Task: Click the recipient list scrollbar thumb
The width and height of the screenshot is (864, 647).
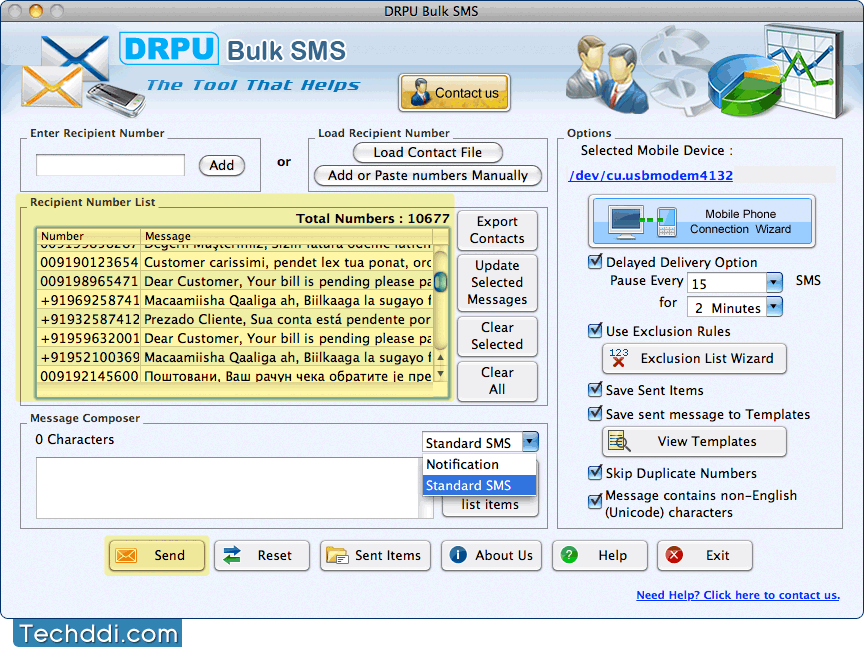Action: 440,282
